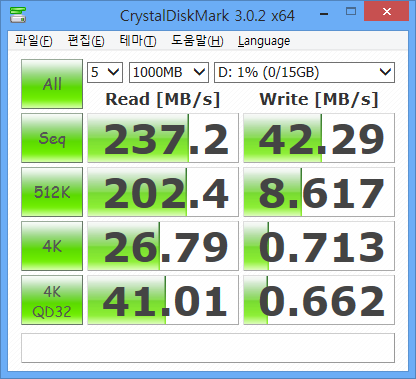416x379 pixels.
Task: Open the Language menu
Action: tap(264, 41)
